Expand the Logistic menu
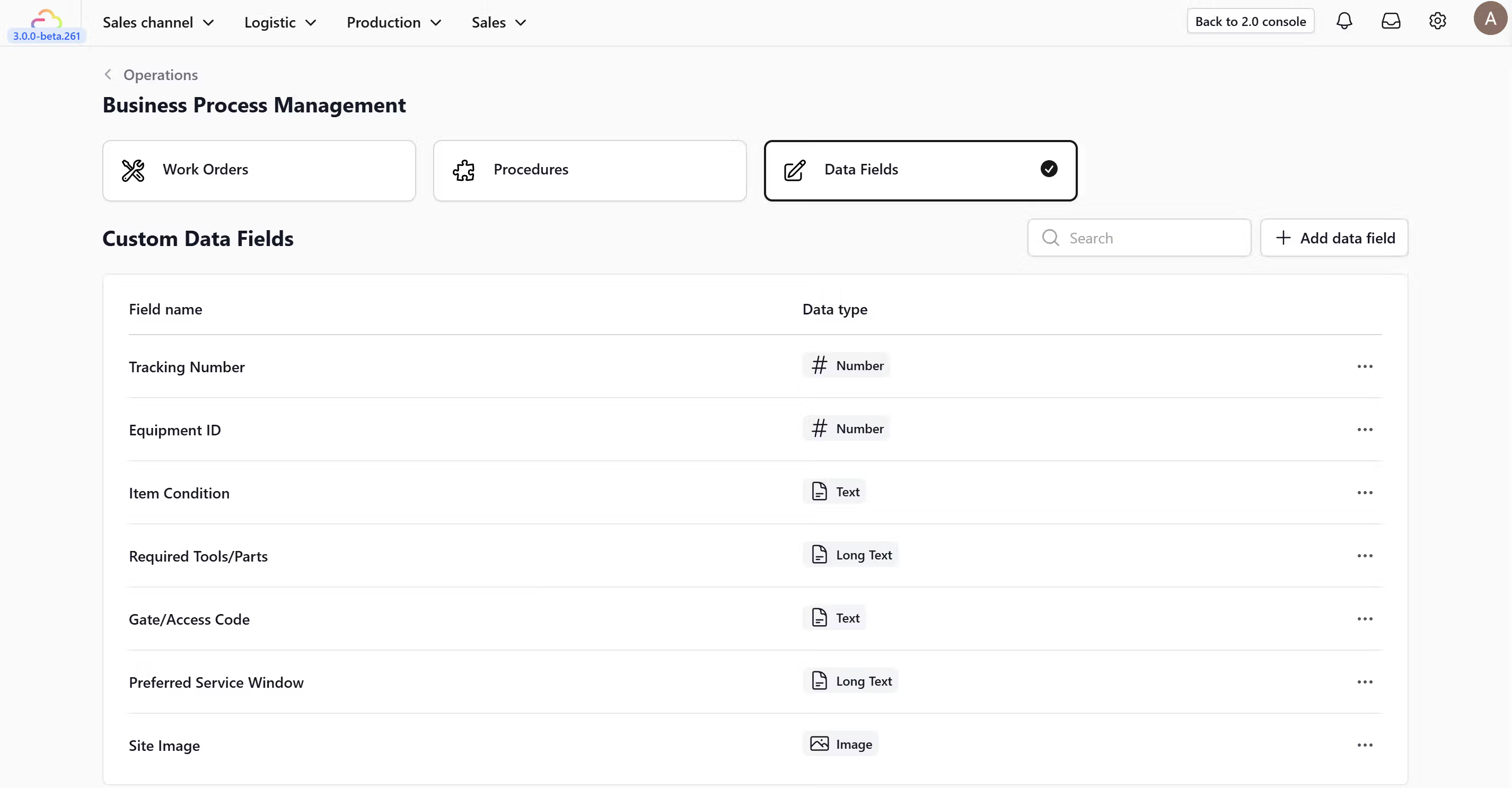 tap(280, 22)
